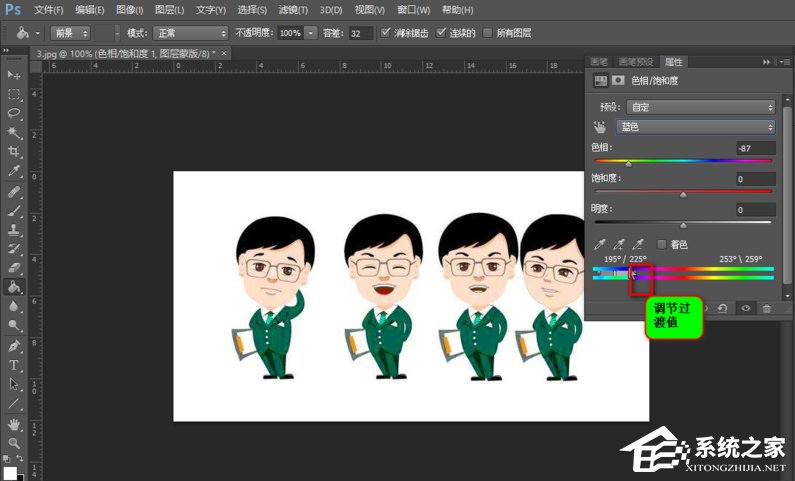
Task: Open the 前景 fill source dropdown
Action: coord(70,33)
